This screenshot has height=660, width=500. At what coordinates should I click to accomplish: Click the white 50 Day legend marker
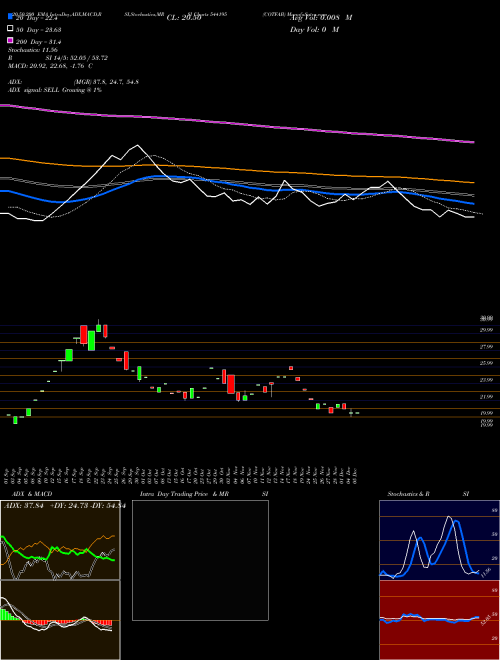coord(10,29)
